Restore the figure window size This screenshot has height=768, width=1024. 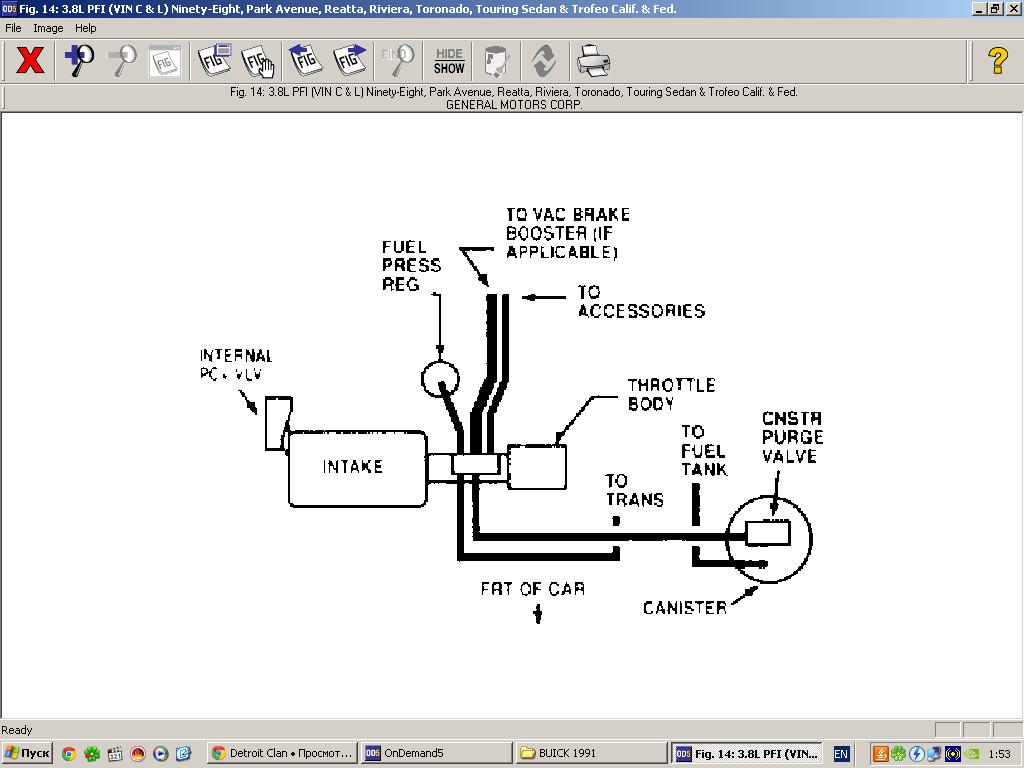[x=995, y=8]
